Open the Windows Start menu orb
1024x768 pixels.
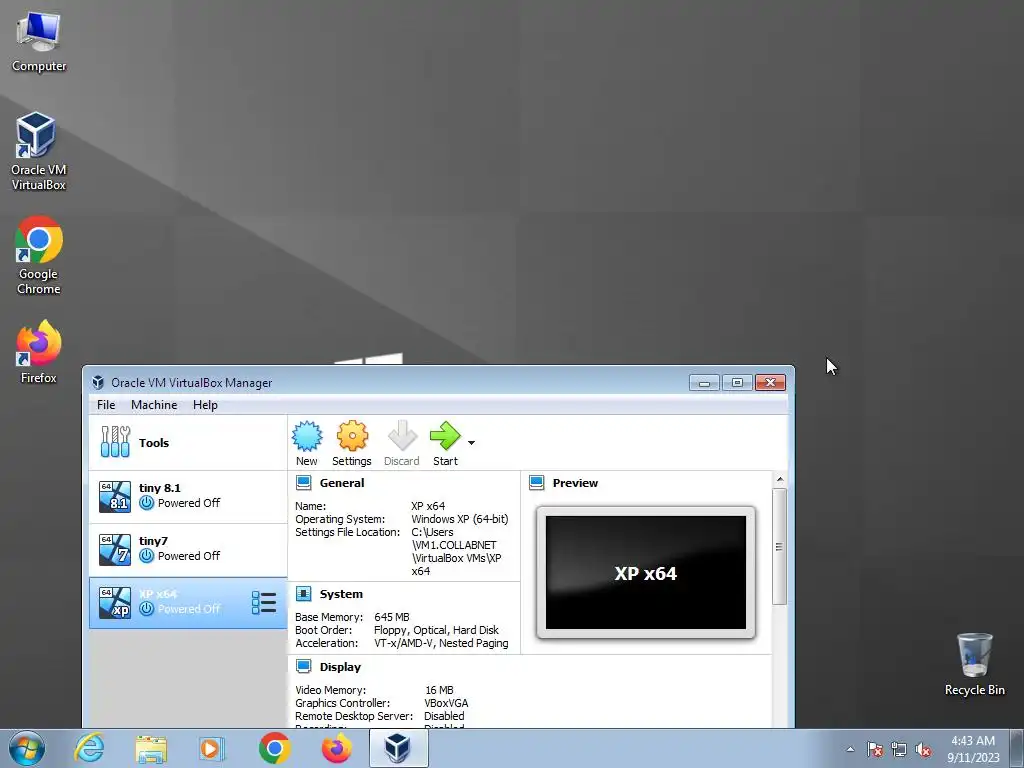(27, 748)
